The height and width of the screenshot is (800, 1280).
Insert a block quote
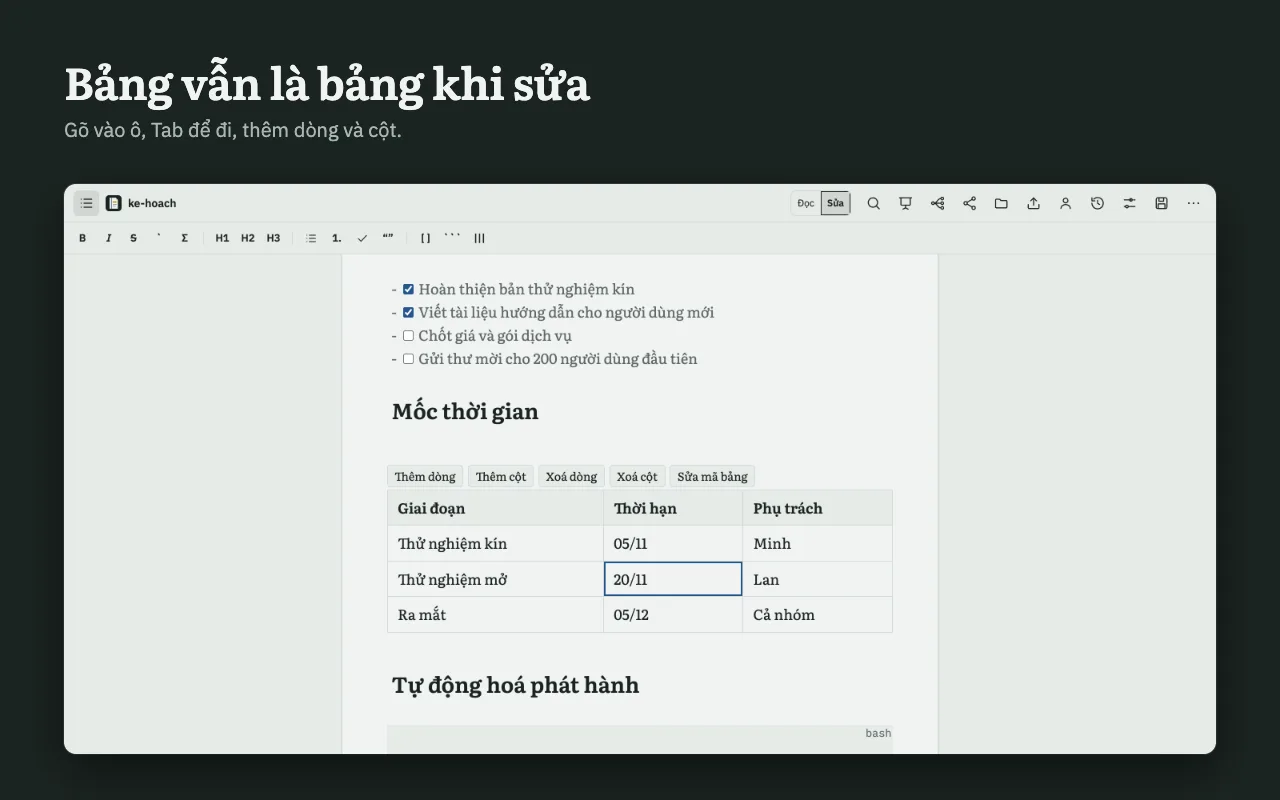click(388, 238)
